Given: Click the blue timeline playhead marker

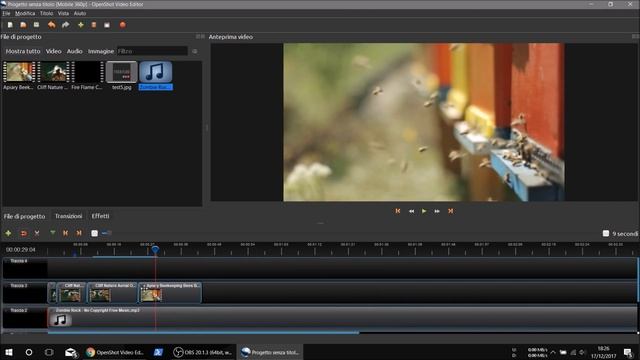Looking at the screenshot, I should 155,249.
